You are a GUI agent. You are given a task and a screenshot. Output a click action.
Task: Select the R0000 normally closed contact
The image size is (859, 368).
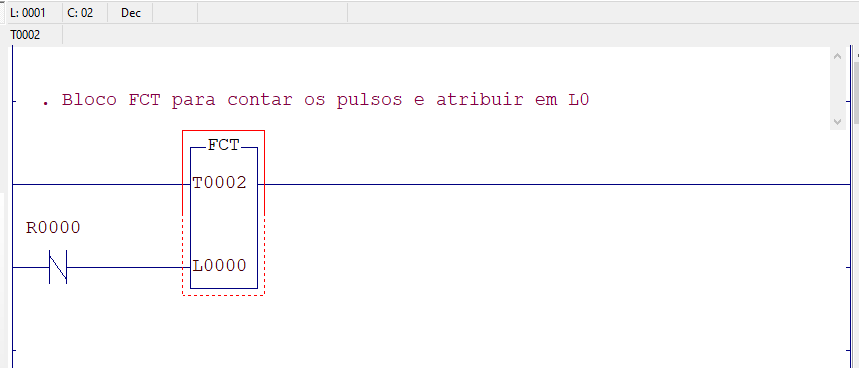(x=58, y=267)
